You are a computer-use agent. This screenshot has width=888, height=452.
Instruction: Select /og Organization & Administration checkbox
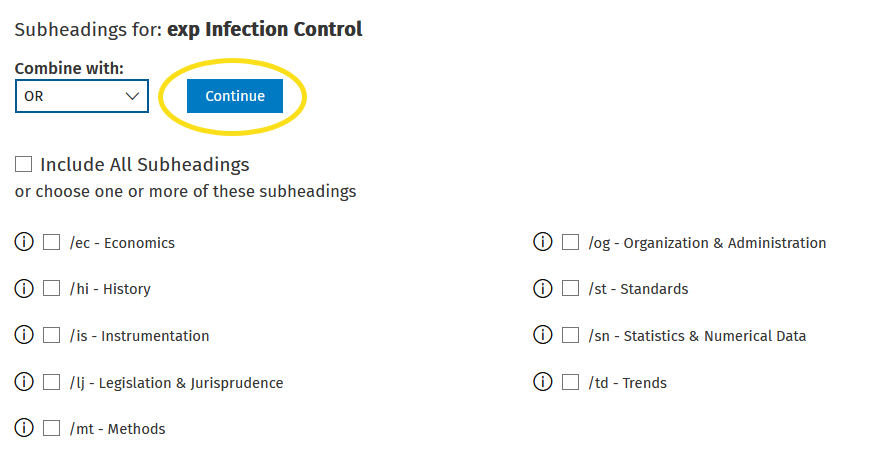coord(570,242)
